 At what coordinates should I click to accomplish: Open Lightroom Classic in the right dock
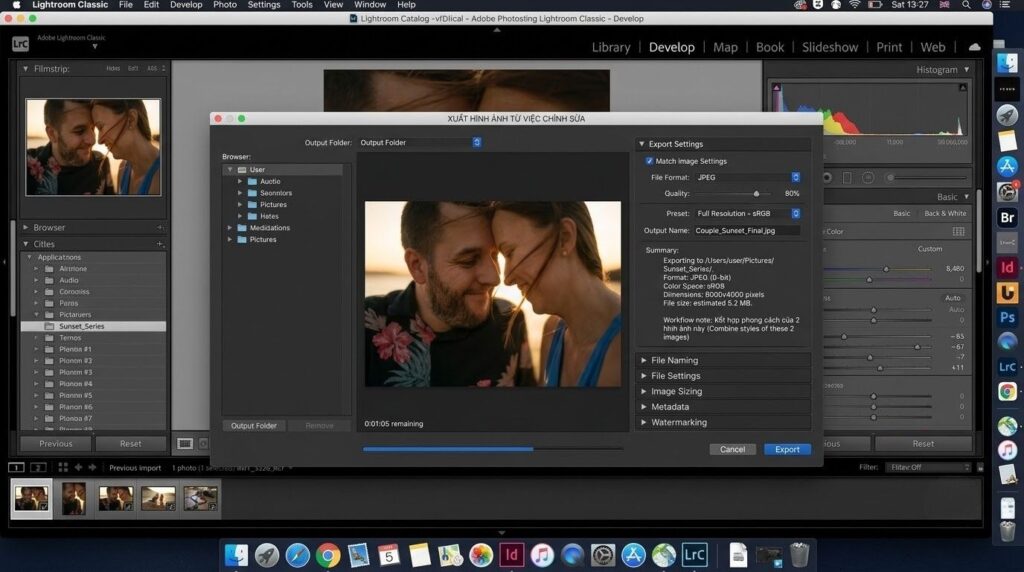coord(1007,367)
